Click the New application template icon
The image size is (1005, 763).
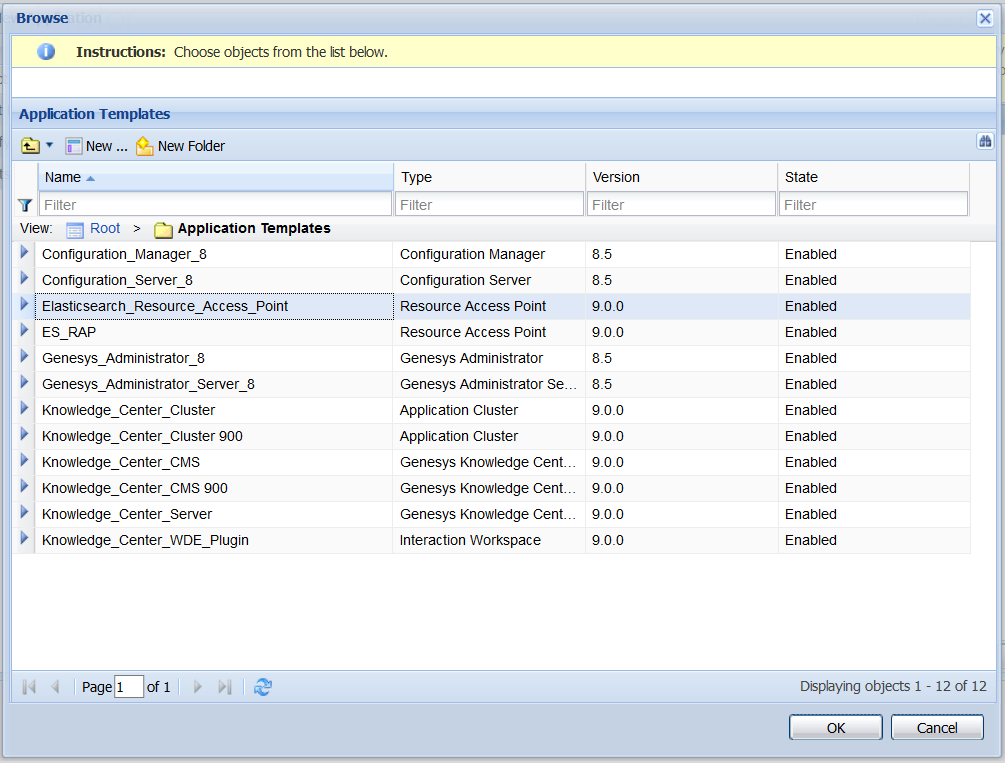(74, 146)
